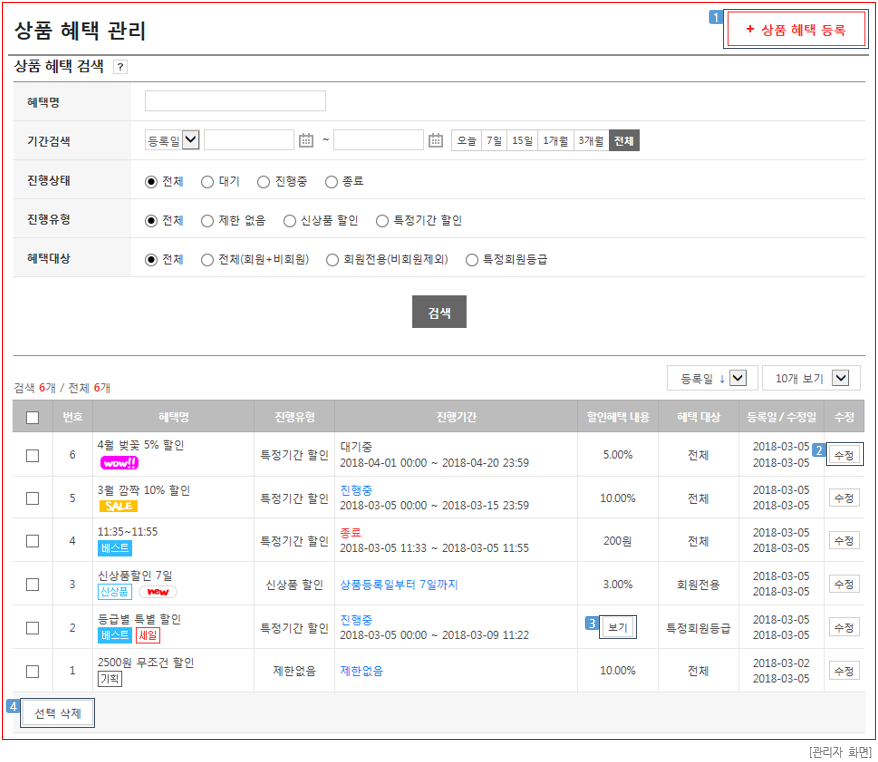
Task: Click the 기획 badge on row 1
Action: click(x=110, y=679)
